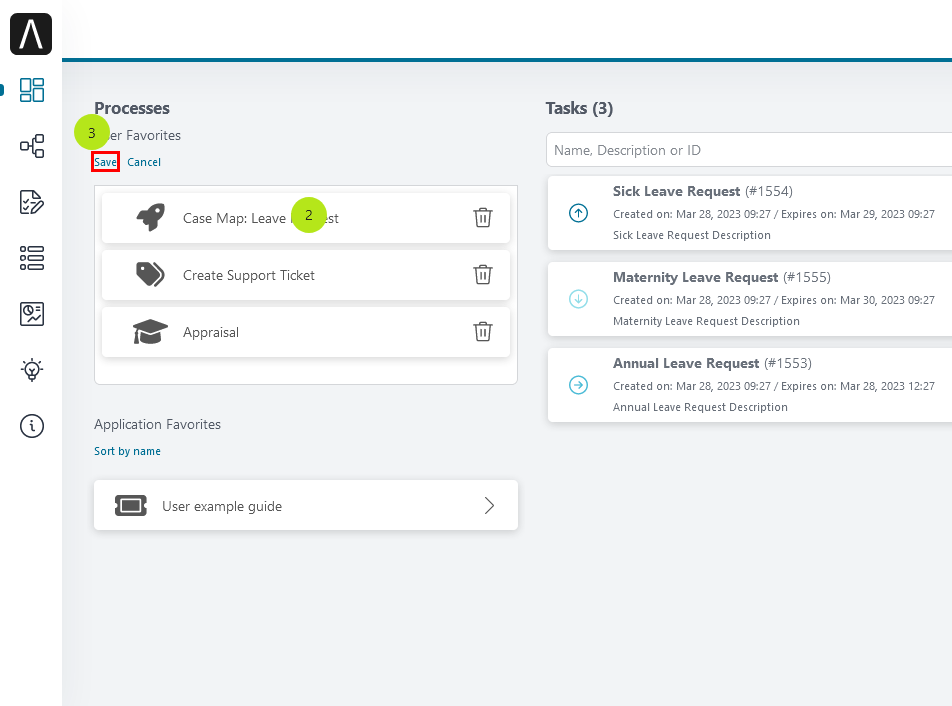This screenshot has height=706, width=952.
Task: Delete Create Support Ticket favorite
Action: (483, 274)
